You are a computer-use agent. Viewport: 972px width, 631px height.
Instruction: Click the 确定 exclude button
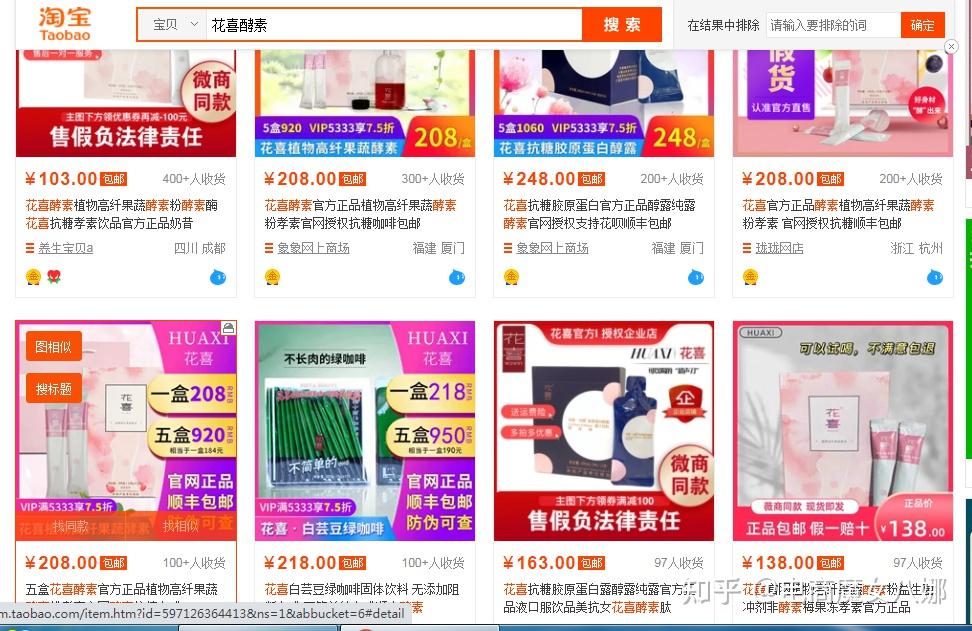(922, 25)
